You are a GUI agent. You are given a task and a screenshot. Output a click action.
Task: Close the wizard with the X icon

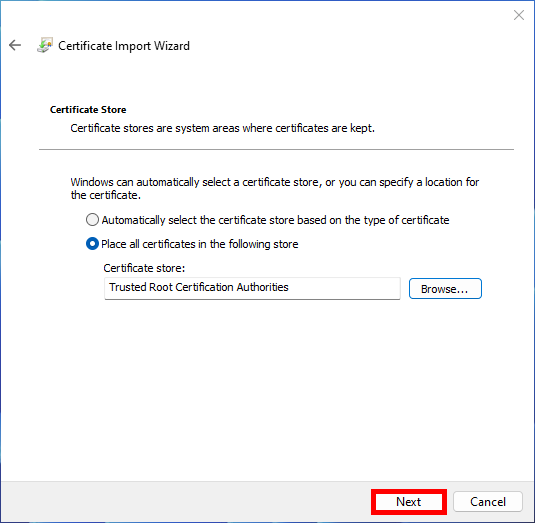click(x=519, y=15)
